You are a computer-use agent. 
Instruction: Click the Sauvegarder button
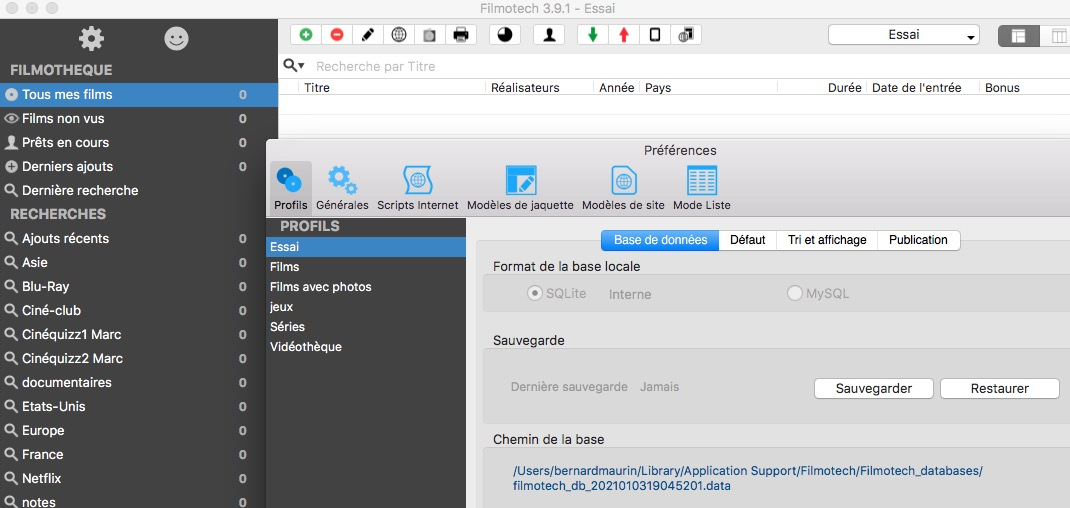[x=873, y=388]
